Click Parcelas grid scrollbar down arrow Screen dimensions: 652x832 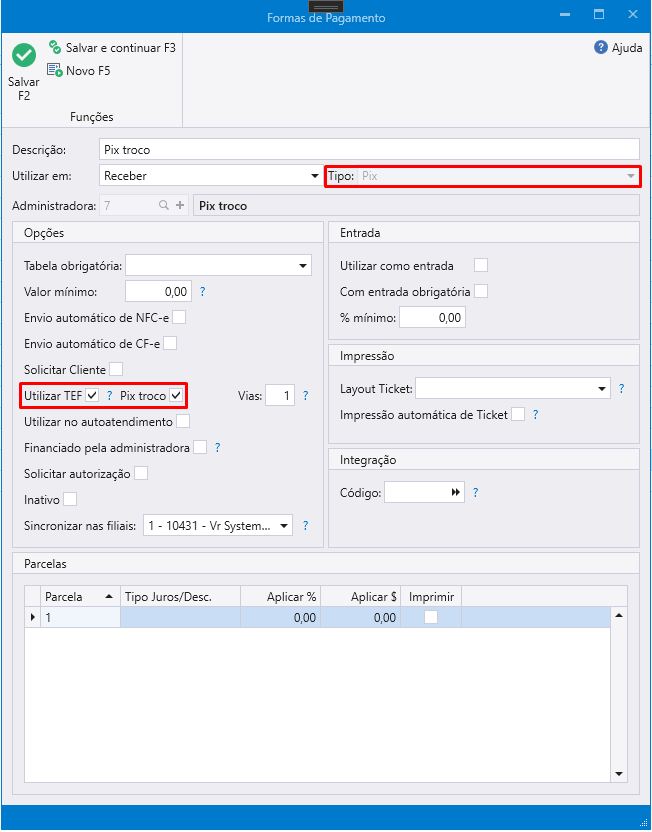click(x=619, y=774)
